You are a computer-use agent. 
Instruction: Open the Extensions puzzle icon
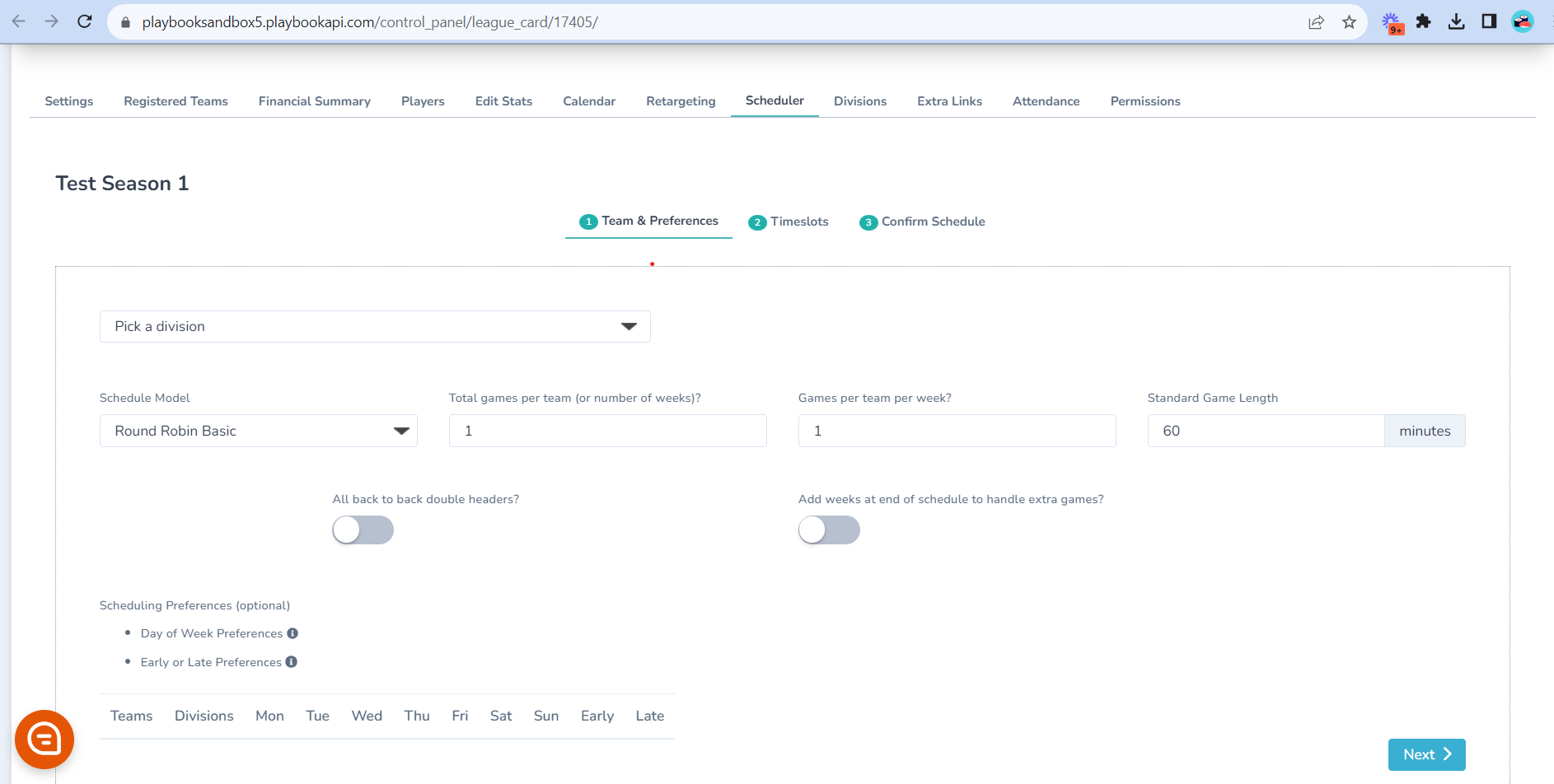pos(1423,21)
